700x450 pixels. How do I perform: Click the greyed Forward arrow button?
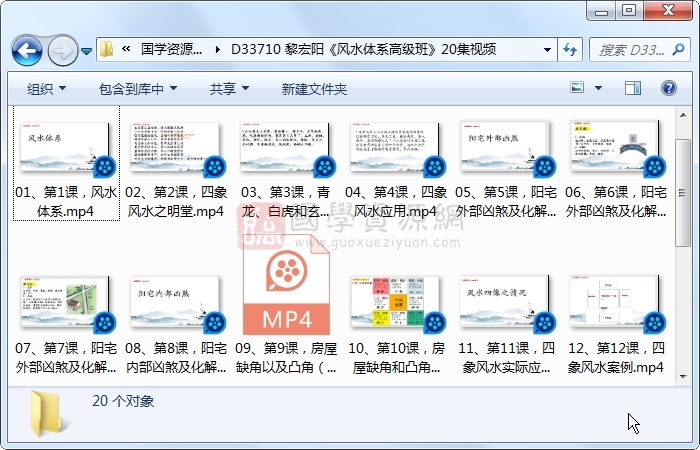(62, 51)
